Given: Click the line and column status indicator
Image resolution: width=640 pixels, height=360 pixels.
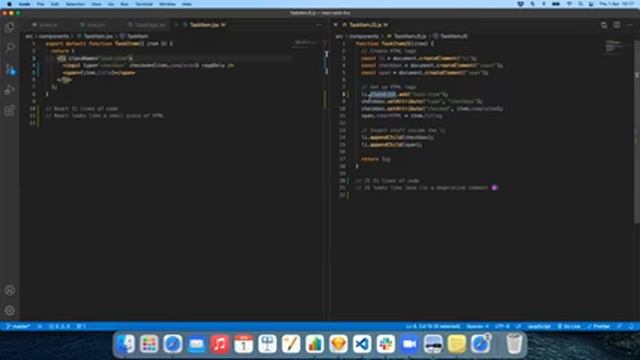Looking at the screenshot, I should click(433, 327).
